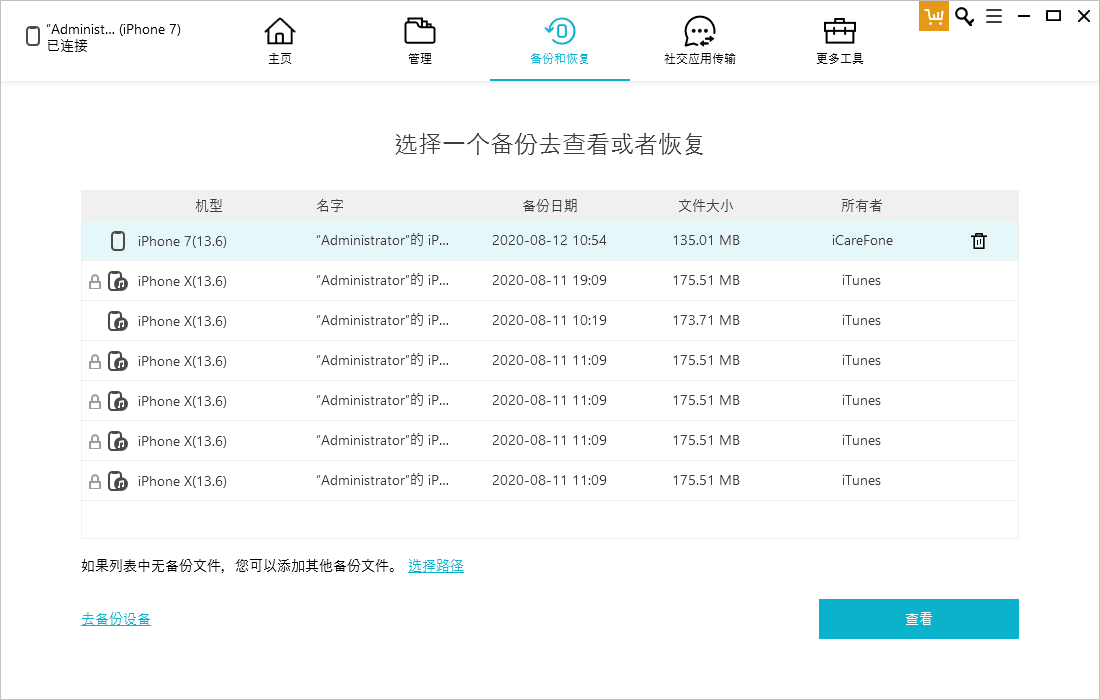The height and width of the screenshot is (700, 1100).
Task: Click the 机型 column header
Action: (x=209, y=206)
